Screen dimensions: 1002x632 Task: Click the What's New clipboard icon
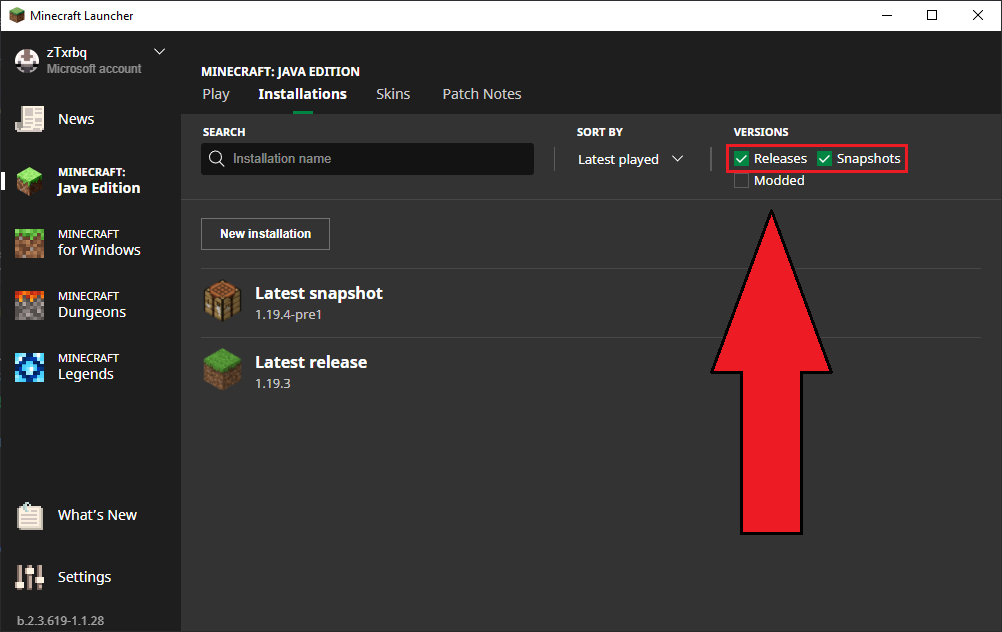point(29,516)
